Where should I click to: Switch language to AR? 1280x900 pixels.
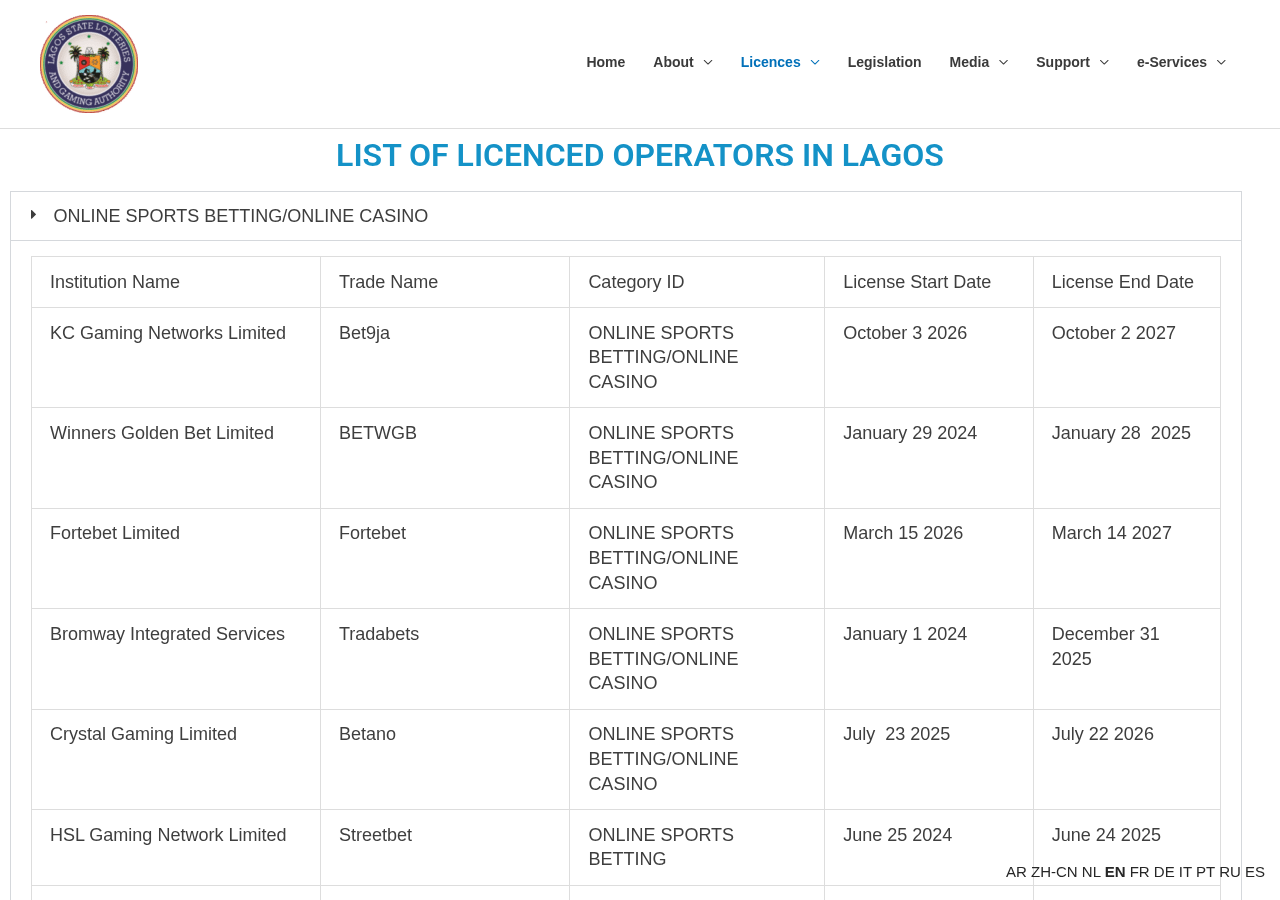coord(1016,872)
